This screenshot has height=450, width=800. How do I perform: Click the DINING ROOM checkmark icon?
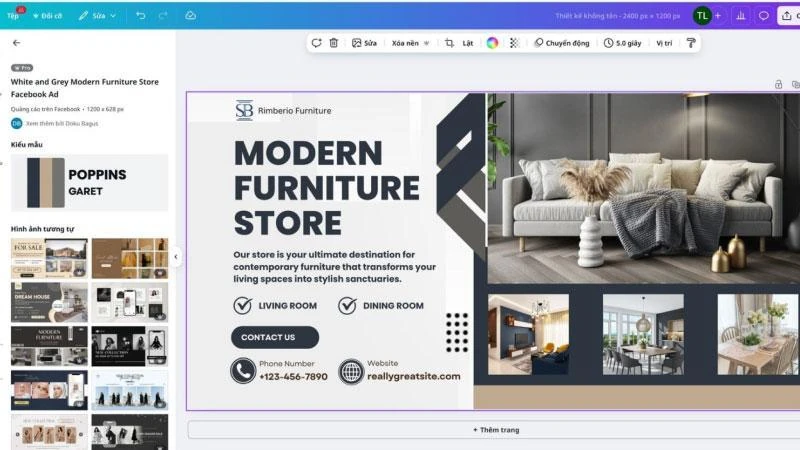click(x=347, y=306)
